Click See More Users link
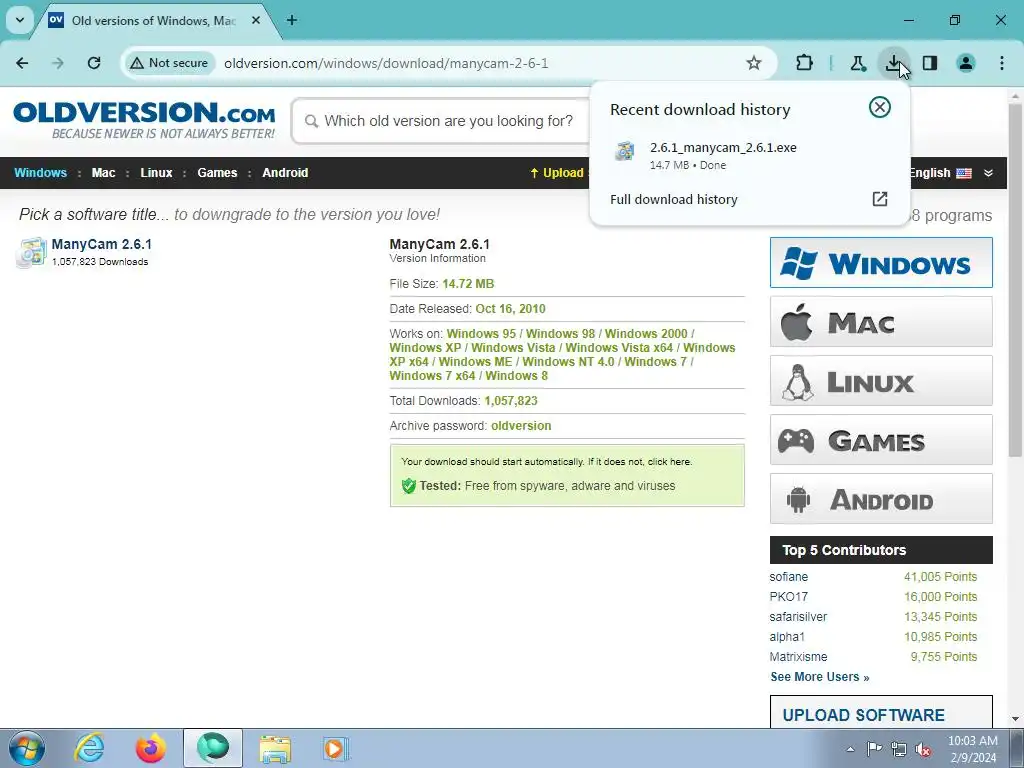This screenshot has height=768, width=1024. 820,677
